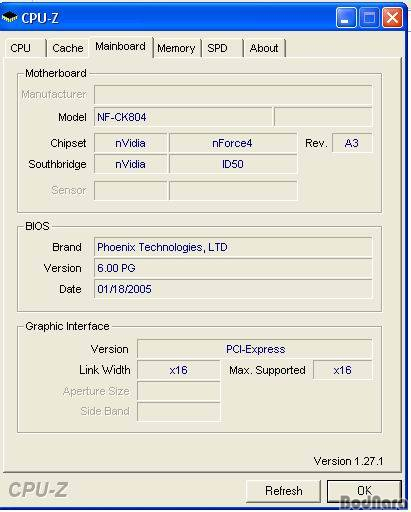Click the chipset Rev. A3 field

tap(352, 143)
